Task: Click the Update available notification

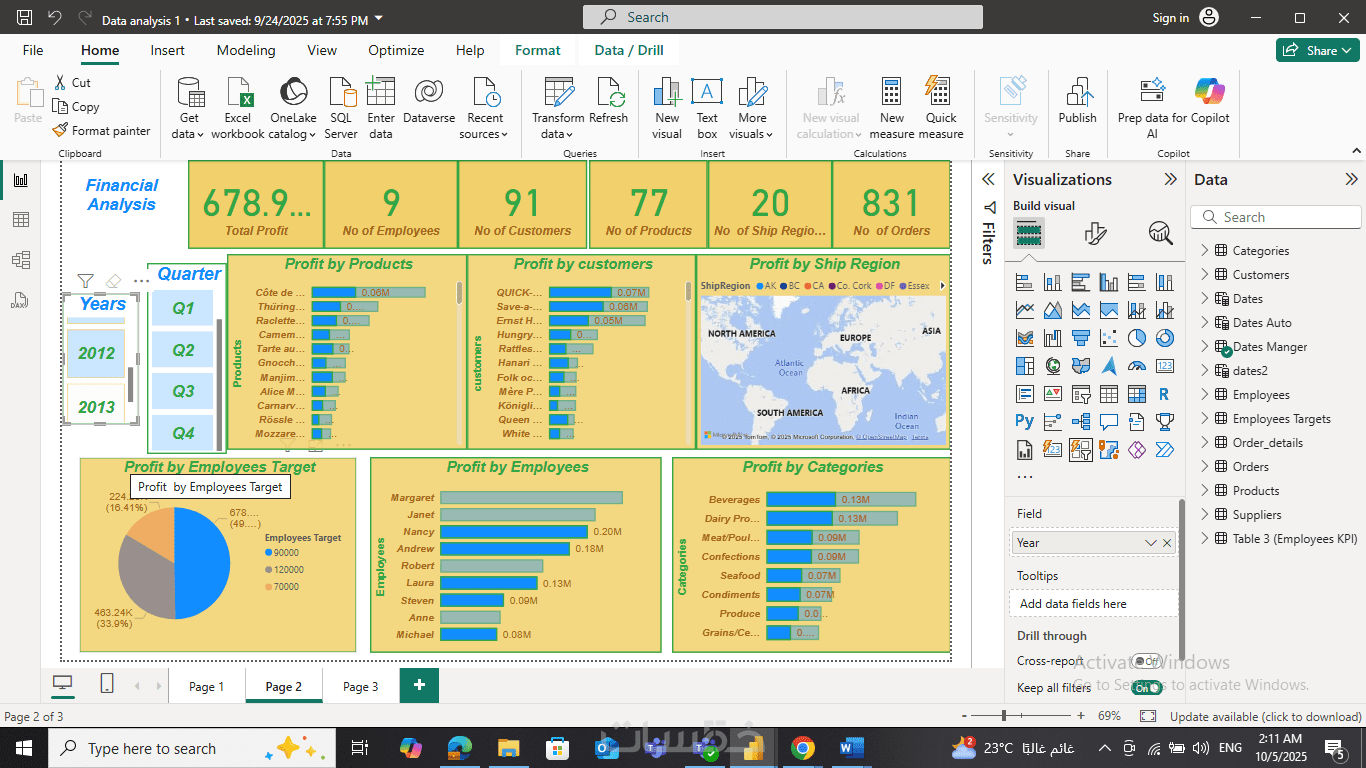Action: [x=1265, y=717]
